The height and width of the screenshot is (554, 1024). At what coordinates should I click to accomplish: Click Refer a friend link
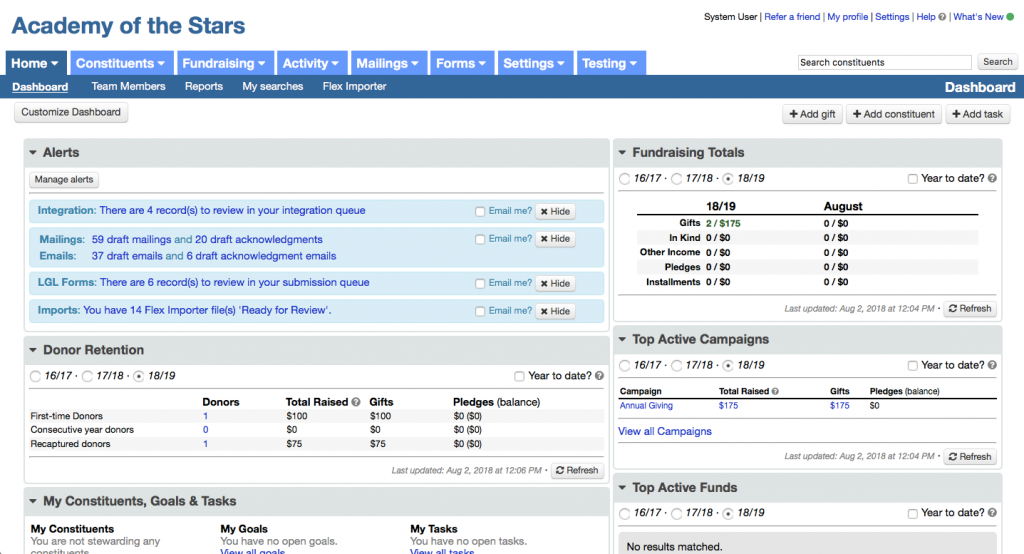click(792, 17)
